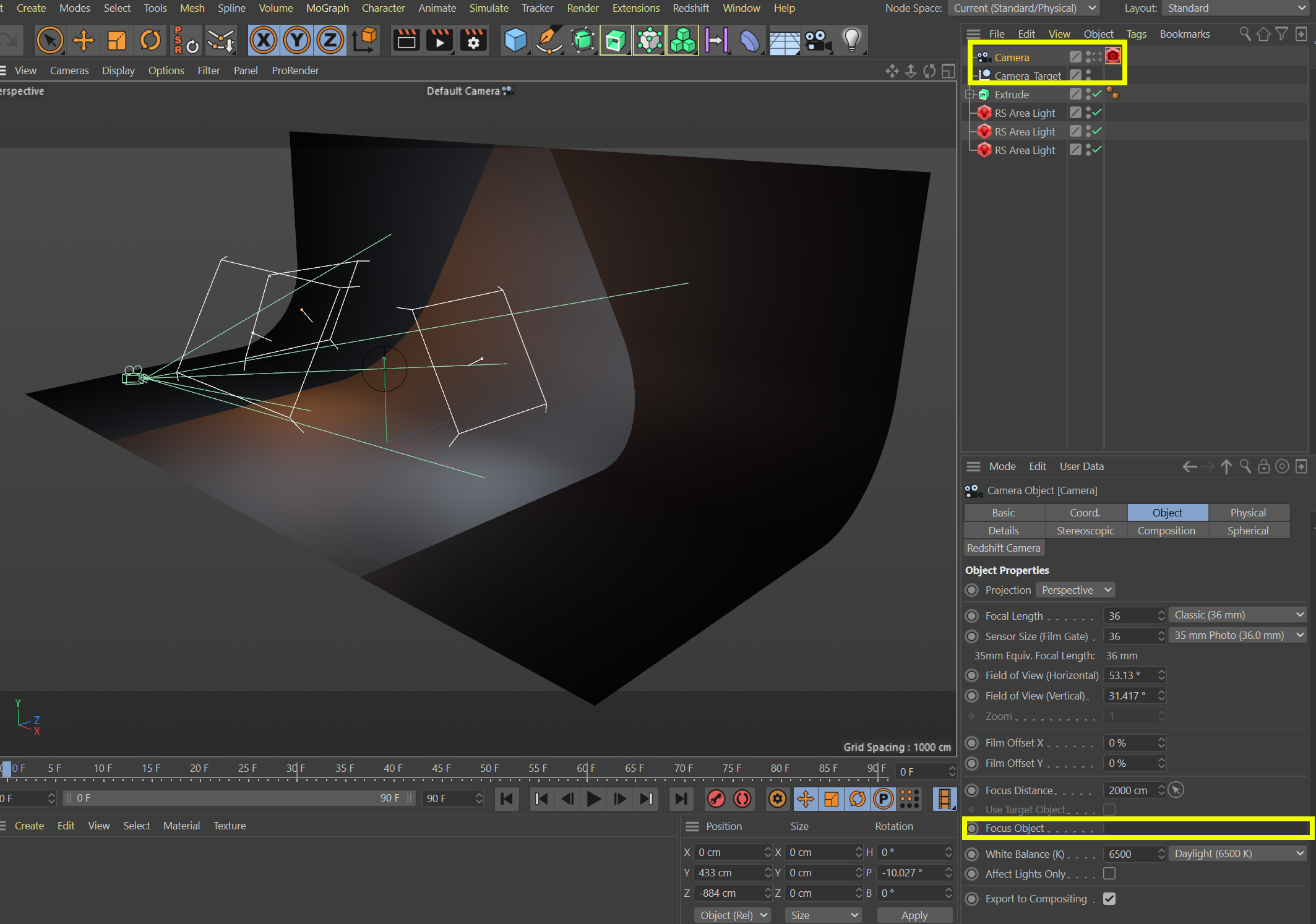
Task: Expand the Extrude object tree node
Action: tap(970, 94)
